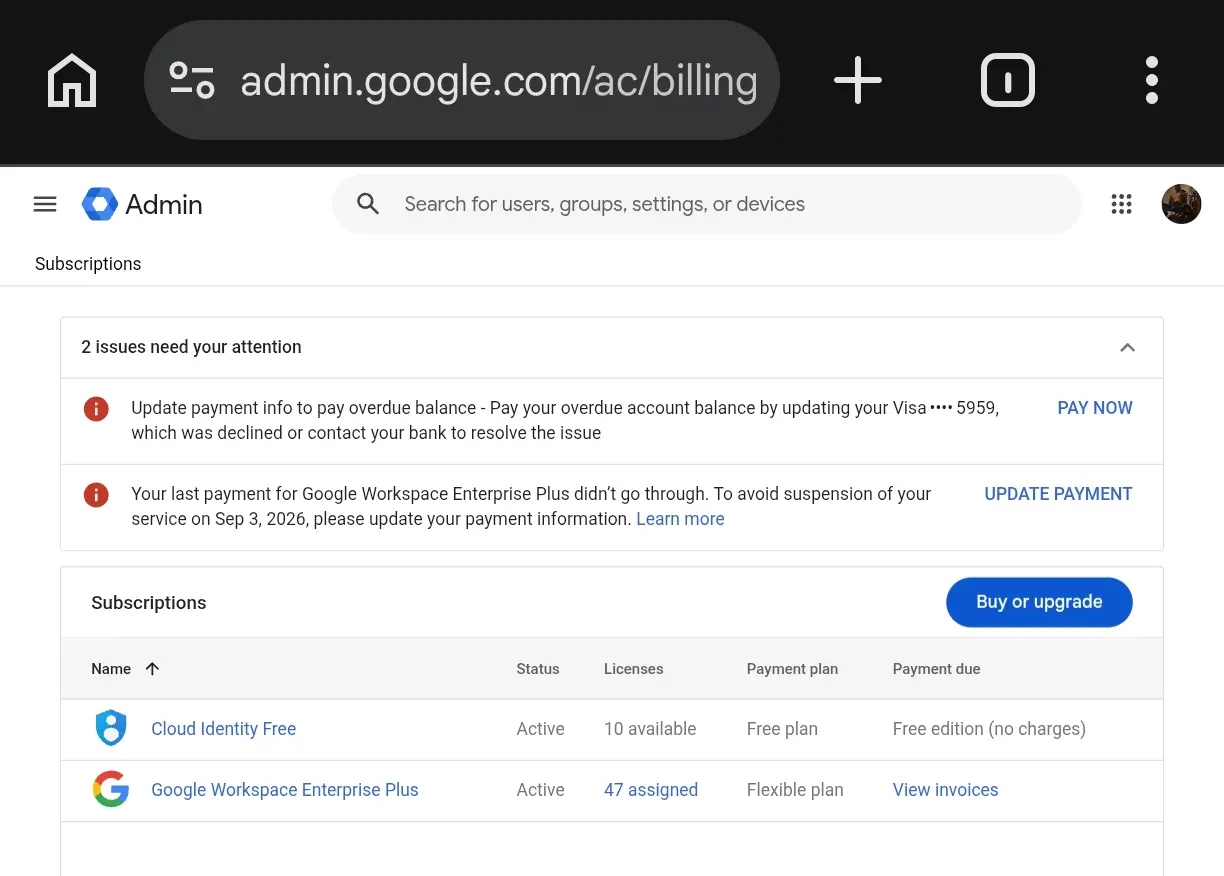Viewport: 1224px width, 876px height.
Task: Click the Google G logo in Workspace row
Action: coord(111,789)
